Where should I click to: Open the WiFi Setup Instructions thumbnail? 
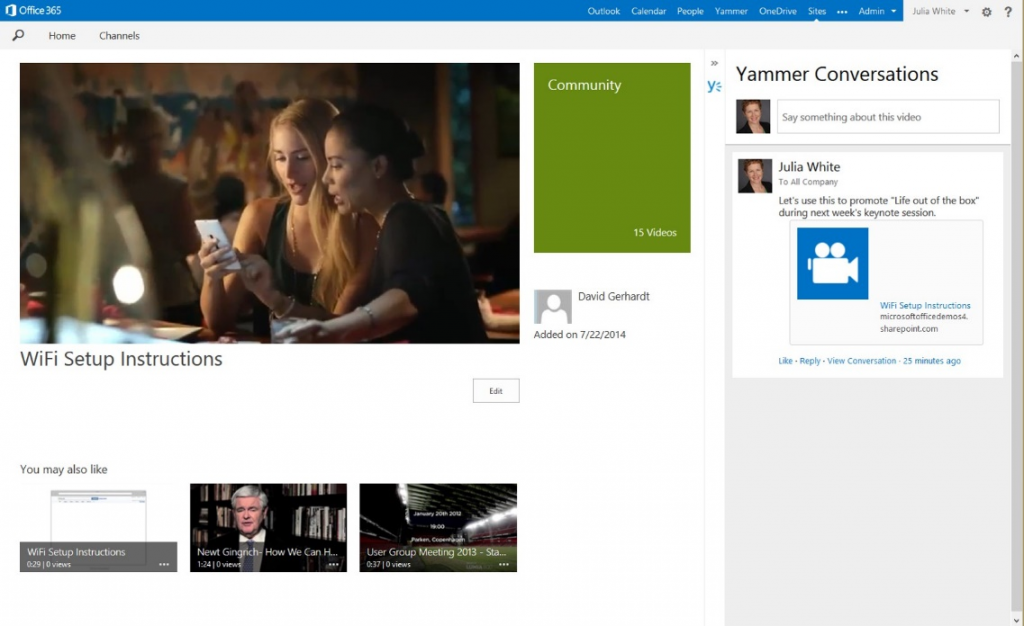pyautogui.click(x=98, y=530)
